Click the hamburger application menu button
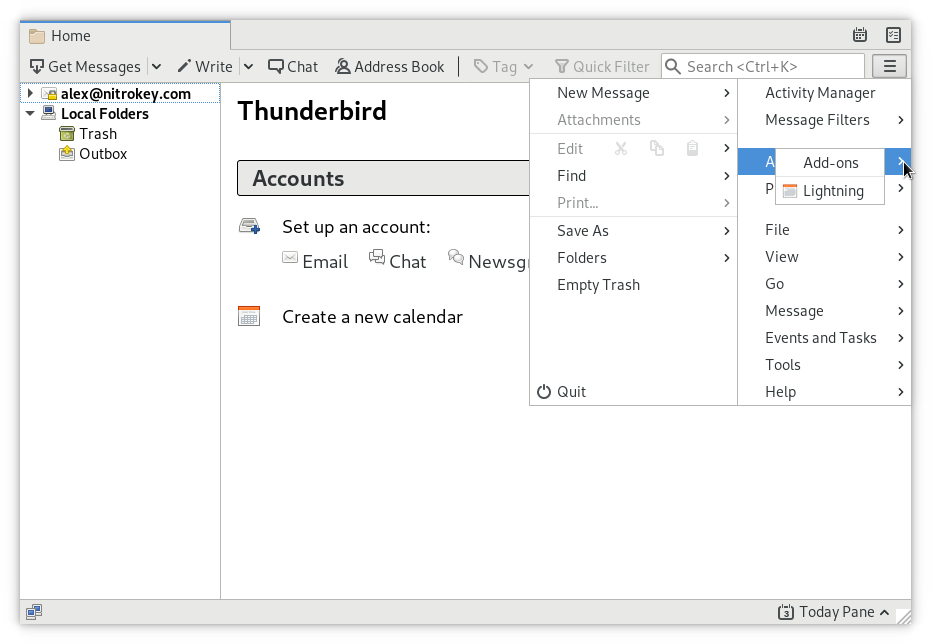 [889, 66]
